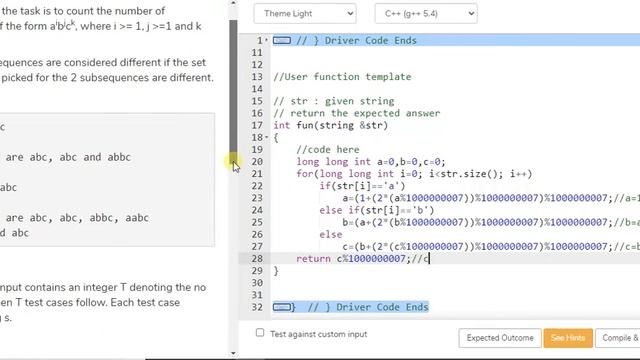Click '// } Driver Code Ends' on line 32
Viewport: 640px width, 360px height.
coord(368,307)
